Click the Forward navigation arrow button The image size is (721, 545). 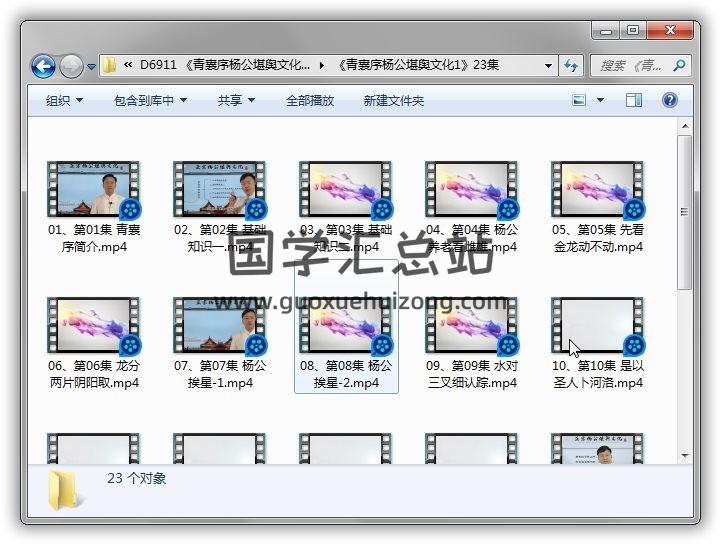71,67
